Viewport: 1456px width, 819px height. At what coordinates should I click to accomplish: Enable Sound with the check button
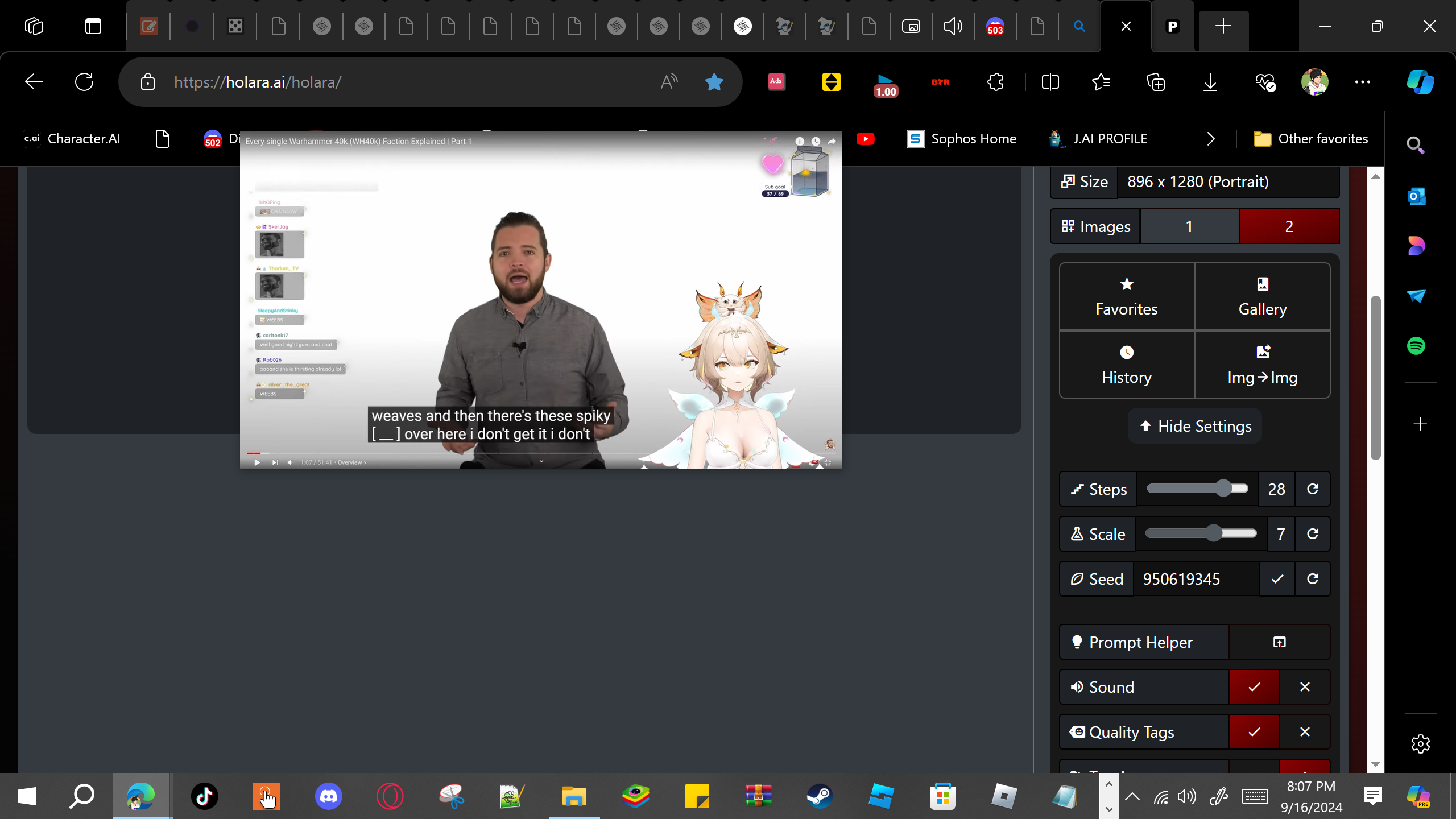(x=1254, y=687)
